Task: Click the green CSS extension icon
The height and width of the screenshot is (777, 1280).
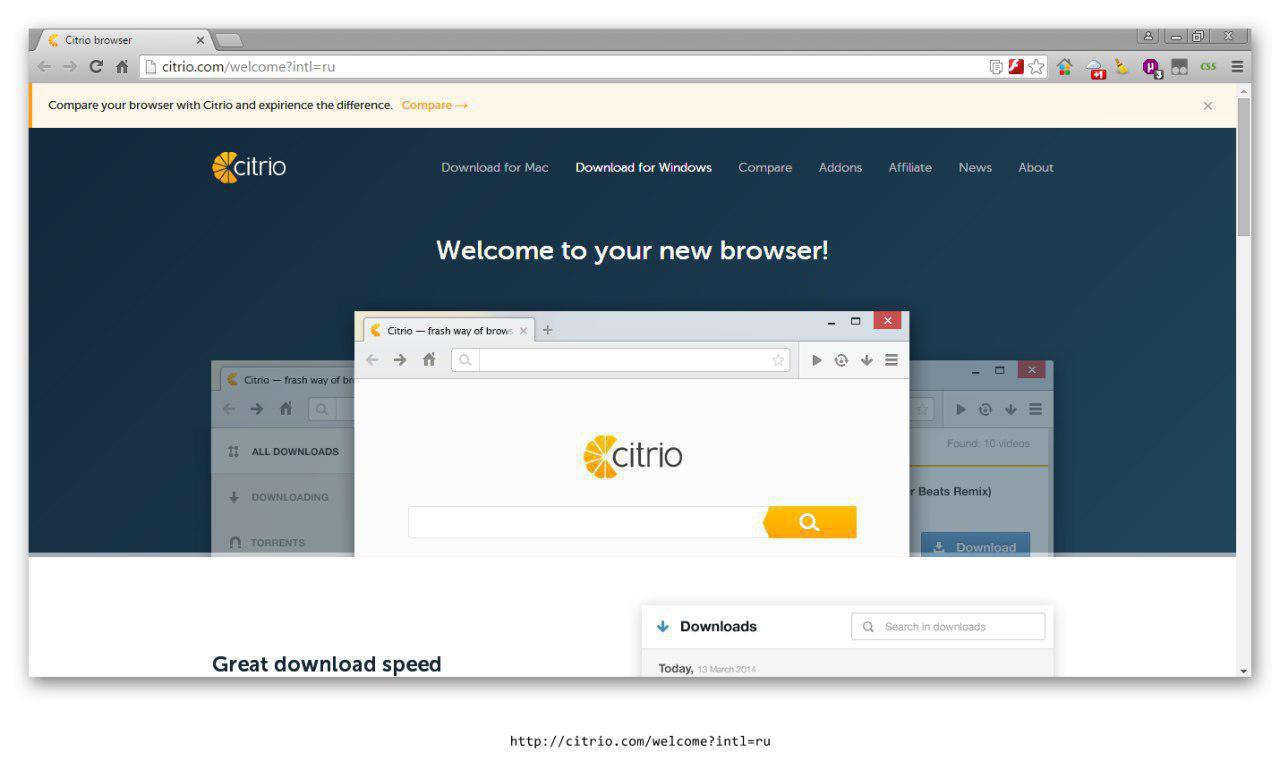Action: (x=1208, y=67)
